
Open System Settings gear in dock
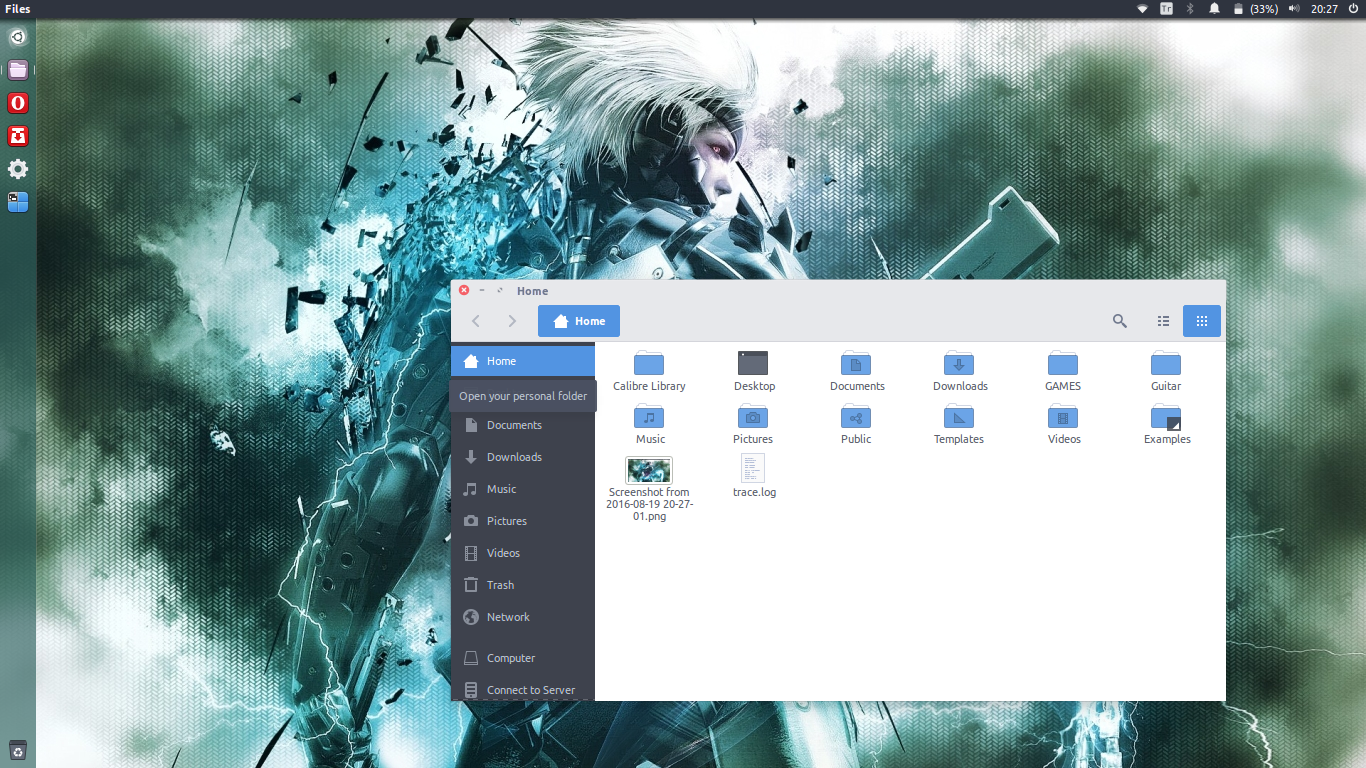tap(18, 169)
